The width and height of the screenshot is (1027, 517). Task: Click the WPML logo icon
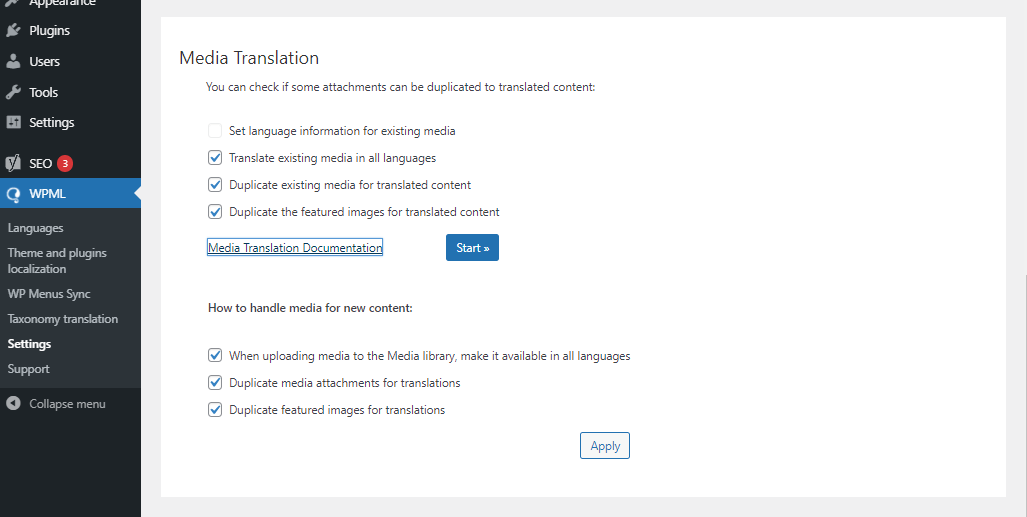click(13, 194)
